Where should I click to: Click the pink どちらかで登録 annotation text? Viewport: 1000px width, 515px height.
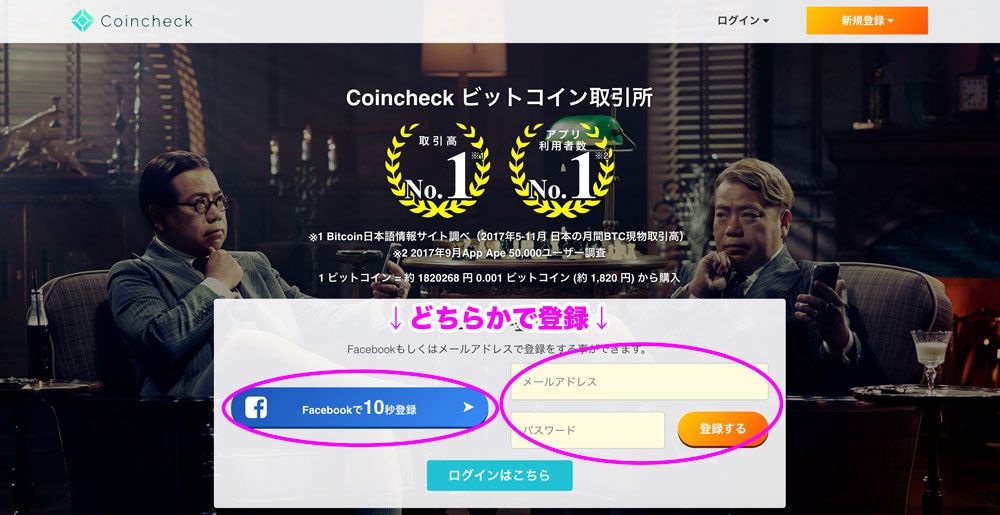(x=499, y=318)
